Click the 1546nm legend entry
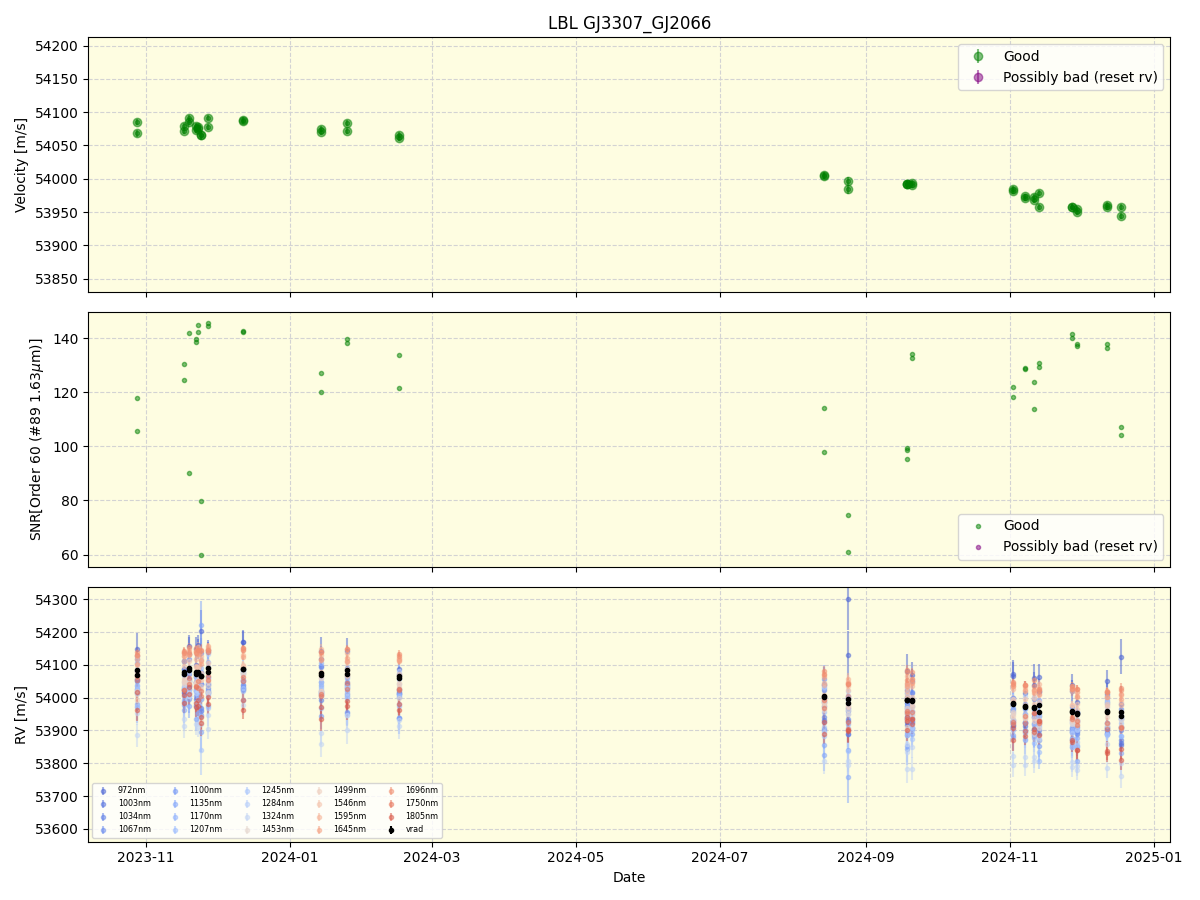This screenshot has height=900, width=1200. coord(350,803)
